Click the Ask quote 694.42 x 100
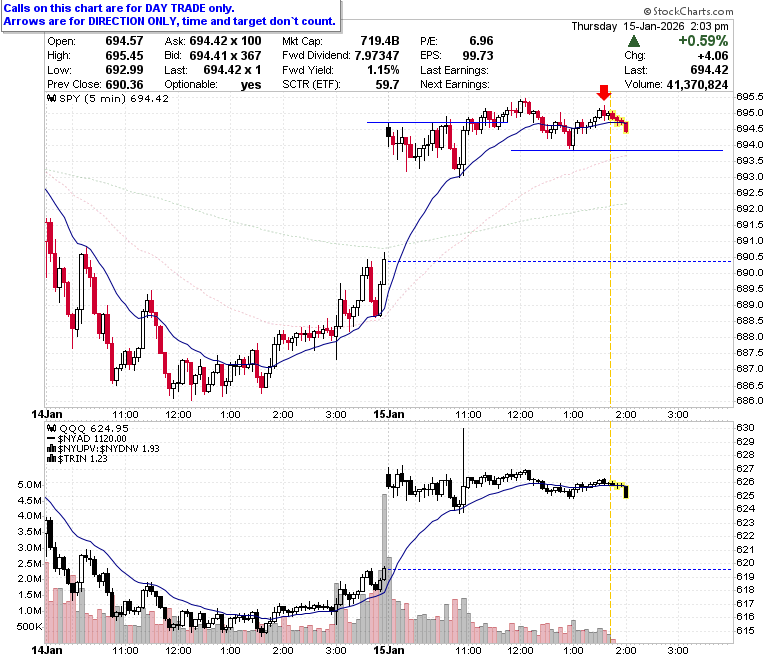 225,41
